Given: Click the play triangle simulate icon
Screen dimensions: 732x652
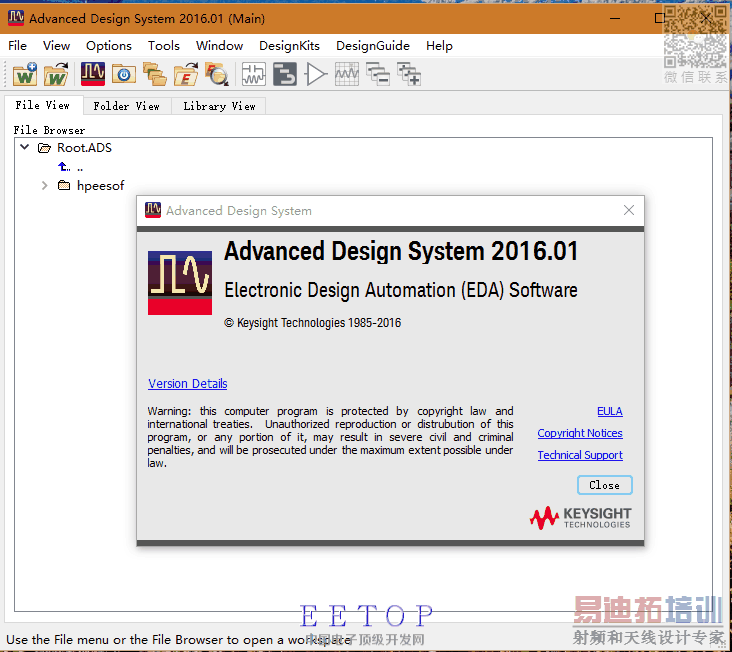Looking at the screenshot, I should [x=316, y=74].
